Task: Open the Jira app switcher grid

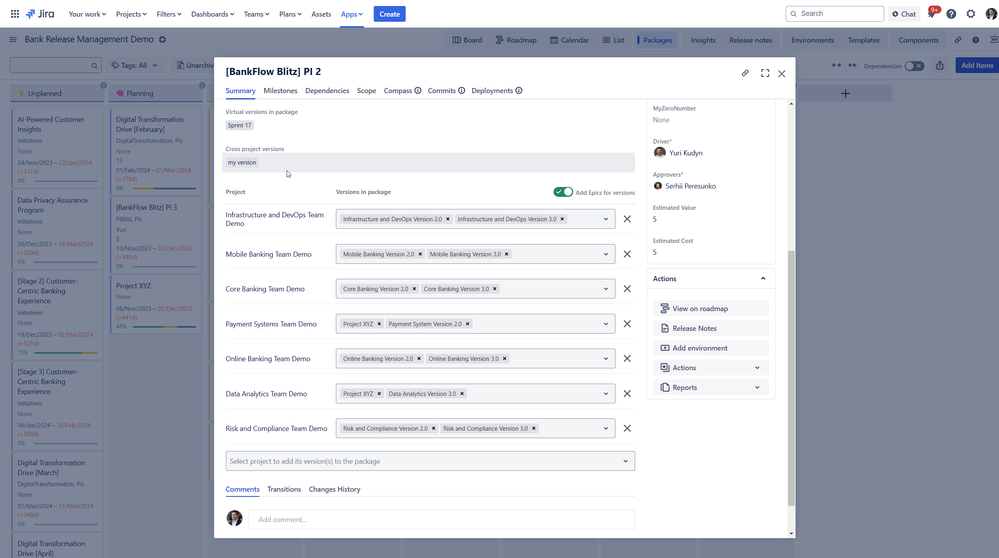Action: [x=15, y=13]
